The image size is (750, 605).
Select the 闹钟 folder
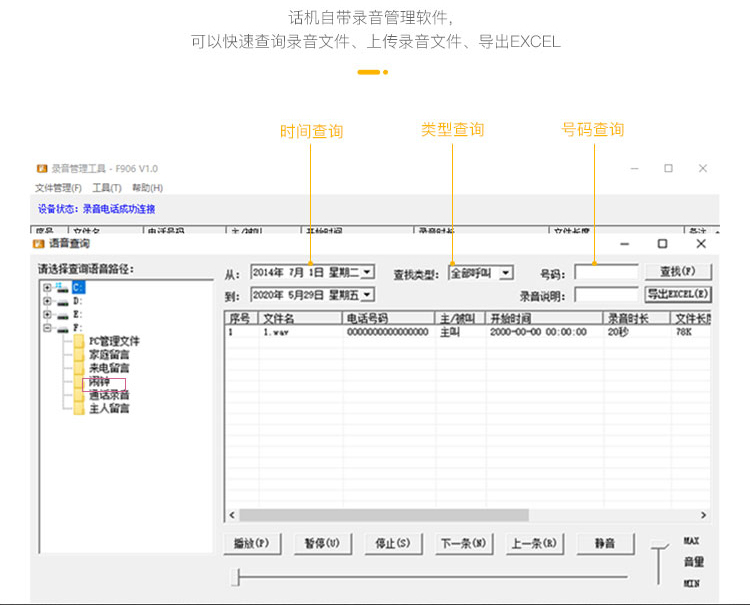point(99,382)
